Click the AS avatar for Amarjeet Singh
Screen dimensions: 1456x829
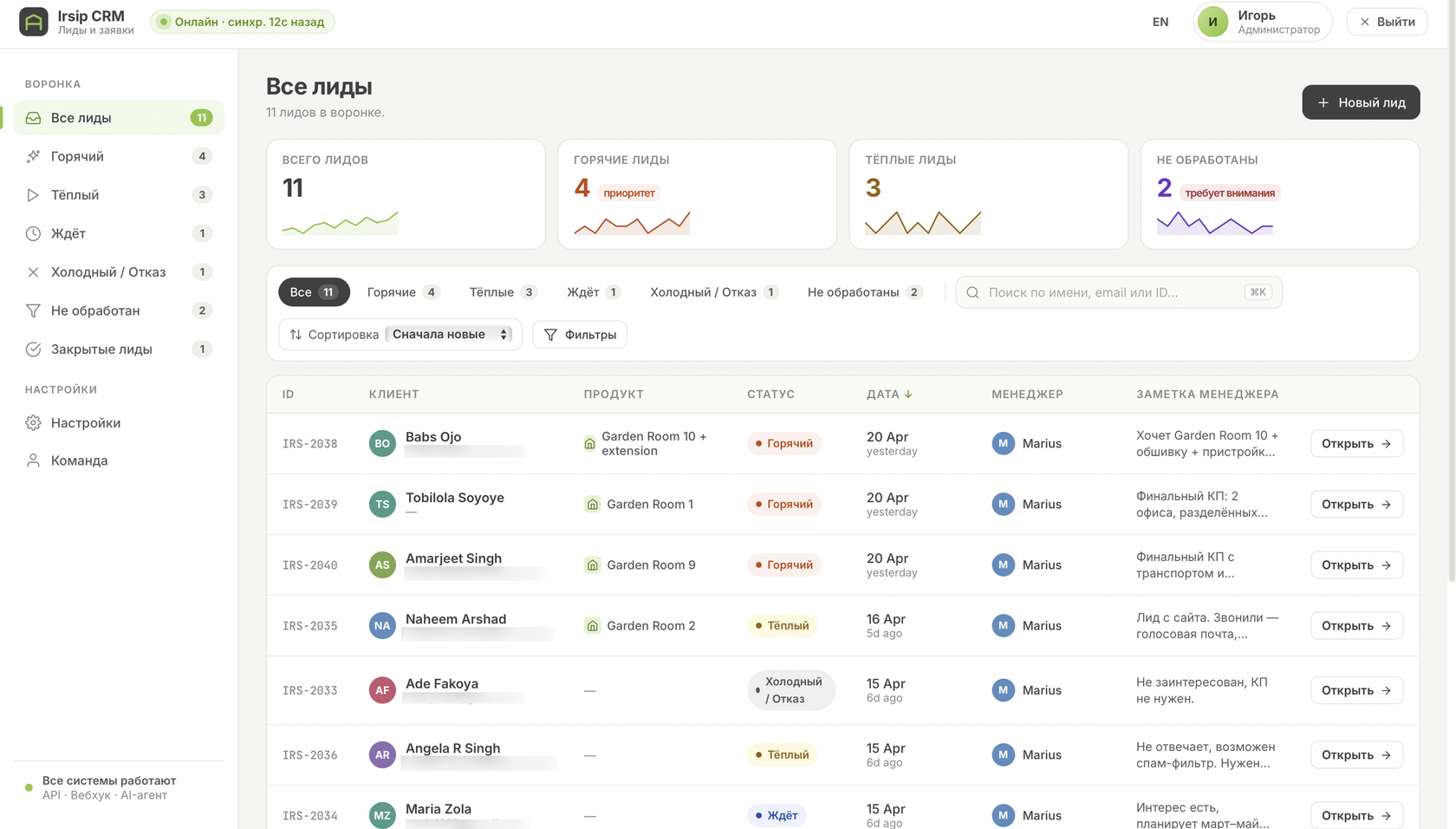[x=382, y=565]
